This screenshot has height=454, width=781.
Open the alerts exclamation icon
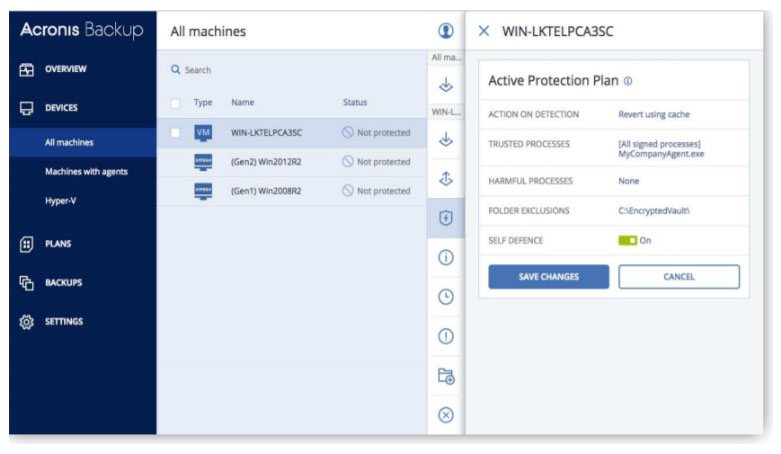tap(446, 336)
